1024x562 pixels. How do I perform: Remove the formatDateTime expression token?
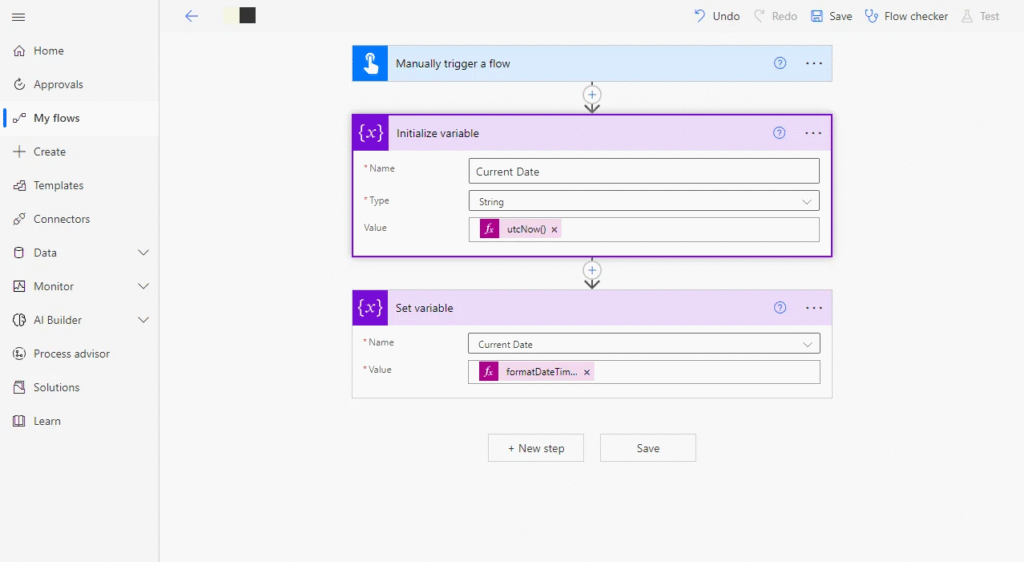pos(587,372)
